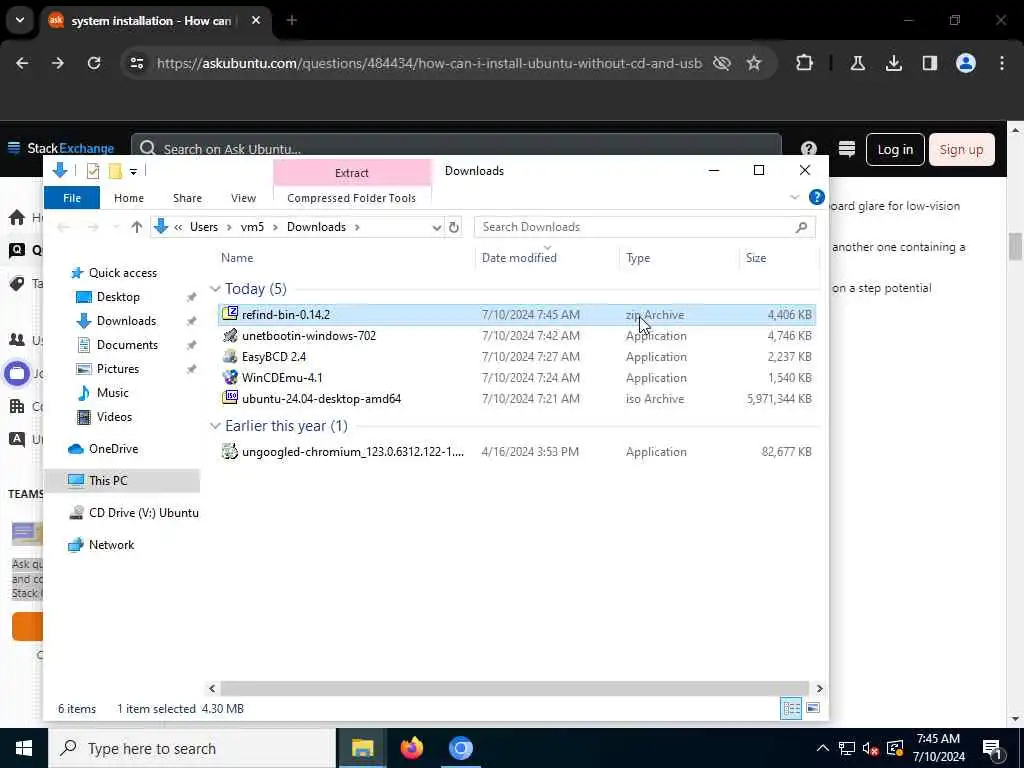
Task: Open the browser Downloads icon
Action: (x=893, y=63)
